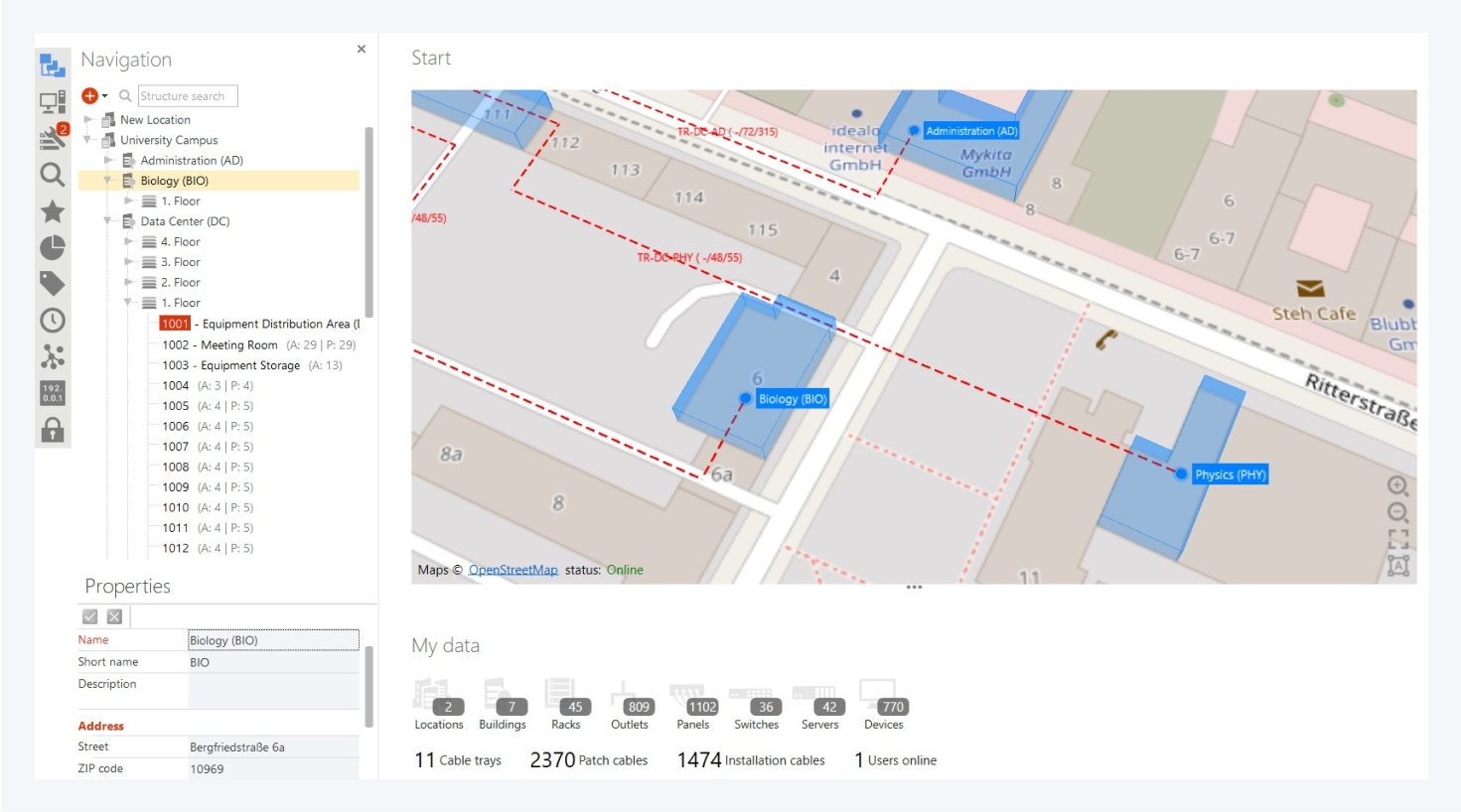The width and height of the screenshot is (1461, 812).
Task: Collapse the Data Center (DC) node
Action: click(108, 221)
